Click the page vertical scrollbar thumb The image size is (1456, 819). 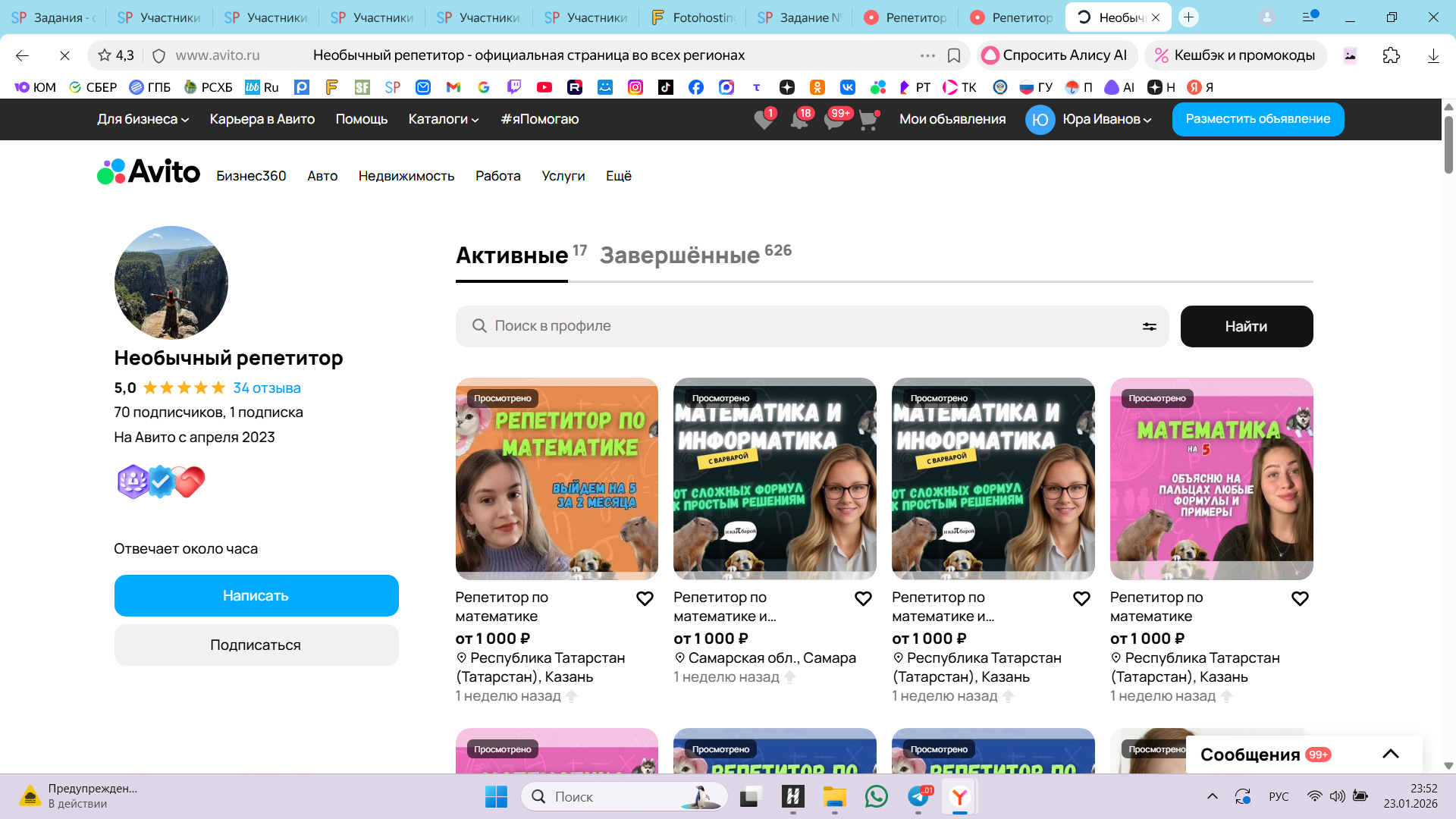pos(1448,144)
